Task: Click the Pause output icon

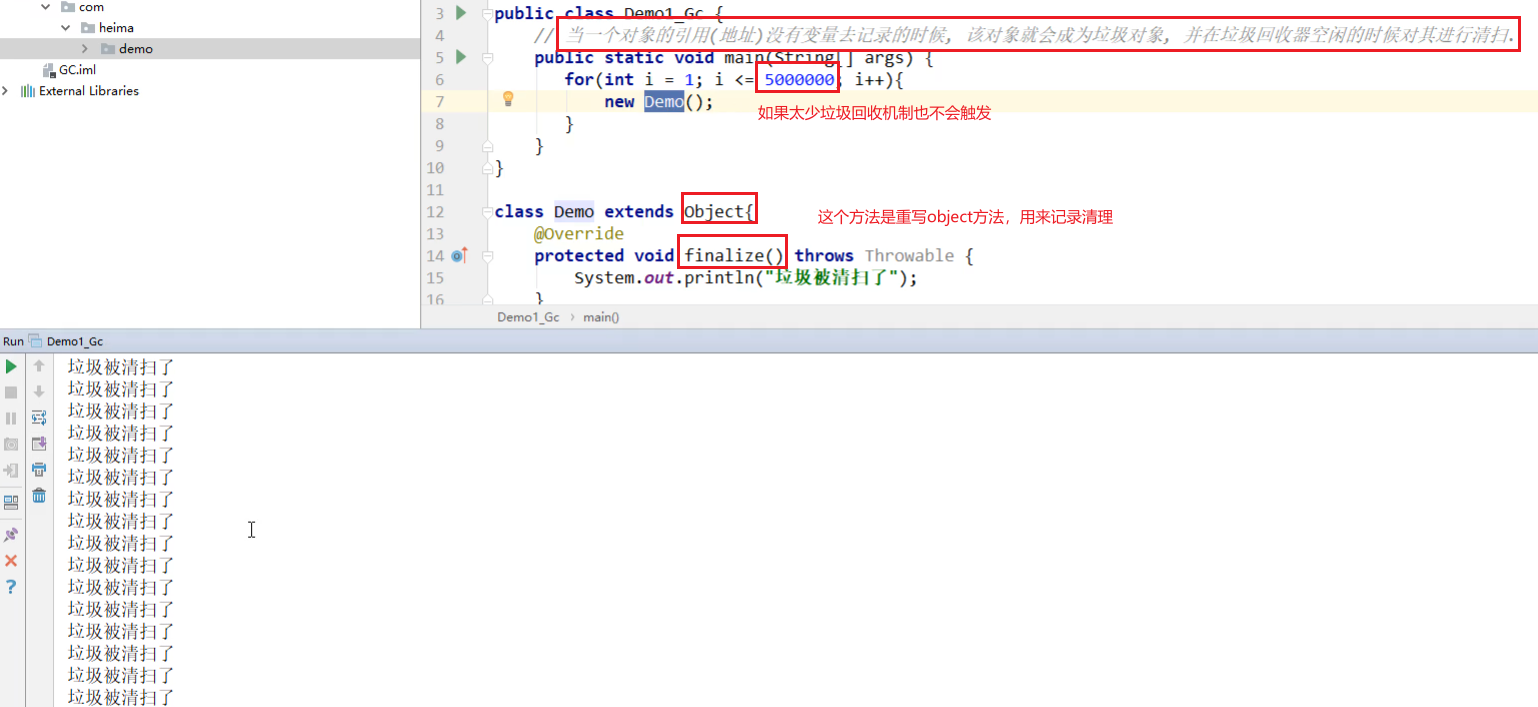Action: (x=11, y=418)
